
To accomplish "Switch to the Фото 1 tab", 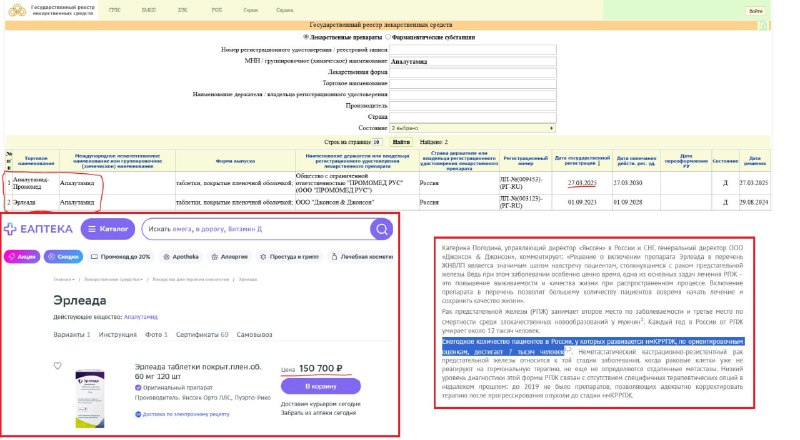I will pyautogui.click(x=156, y=335).
